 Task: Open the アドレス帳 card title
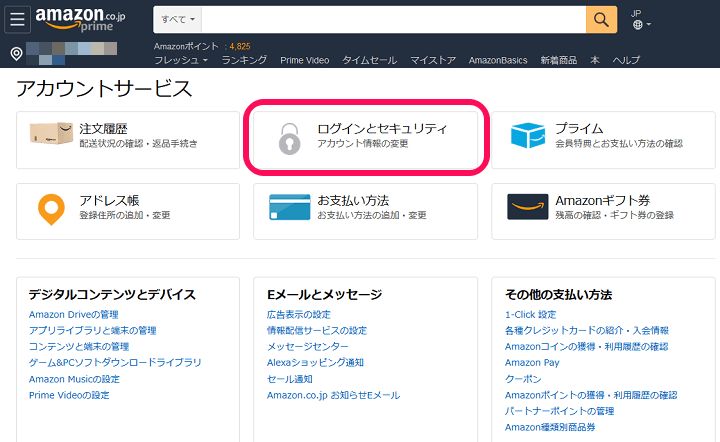click(109, 201)
